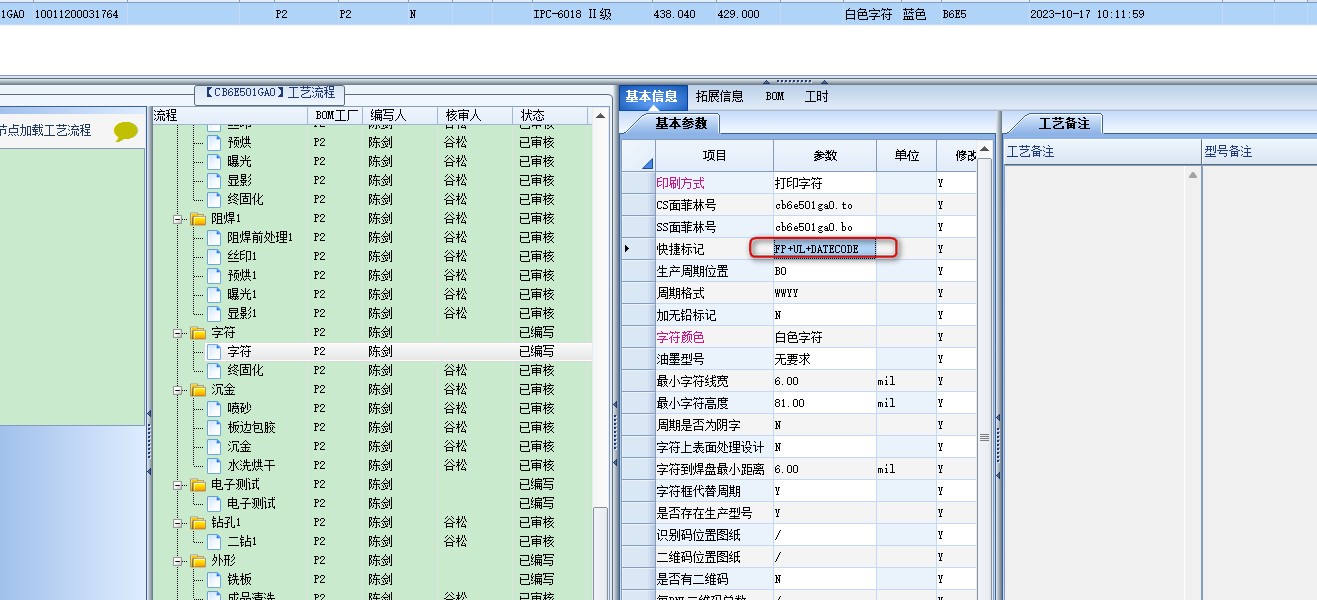
Task: Click the document icon of the highlighted 字符 step
Action: (x=213, y=351)
